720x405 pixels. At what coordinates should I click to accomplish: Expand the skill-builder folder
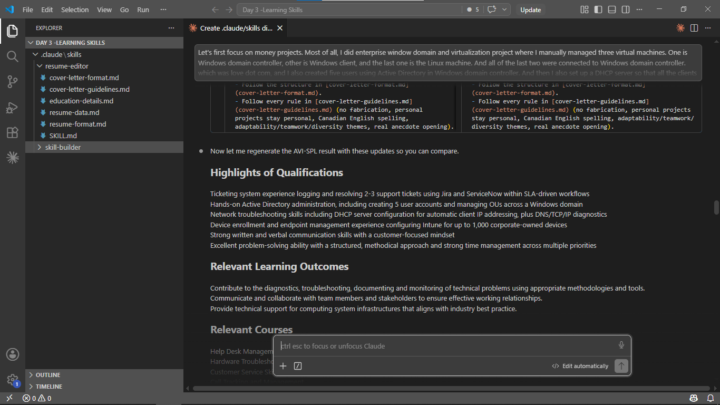tap(62, 147)
